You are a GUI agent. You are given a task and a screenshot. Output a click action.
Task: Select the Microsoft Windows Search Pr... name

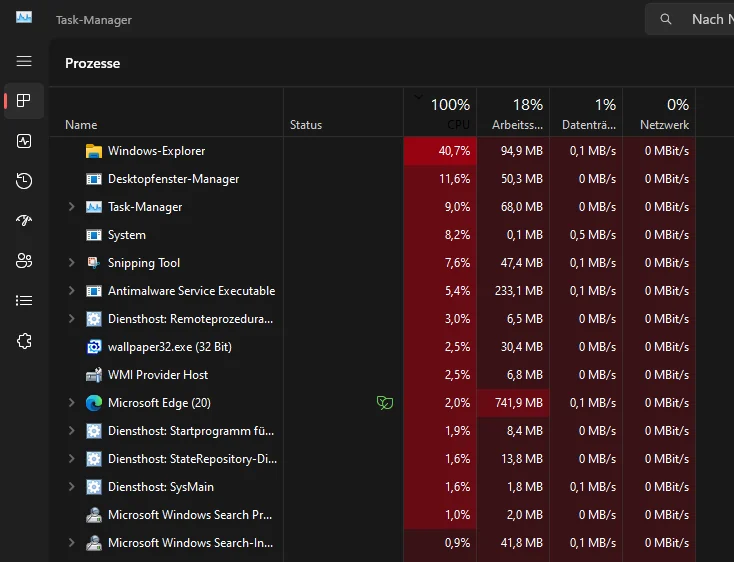point(190,515)
